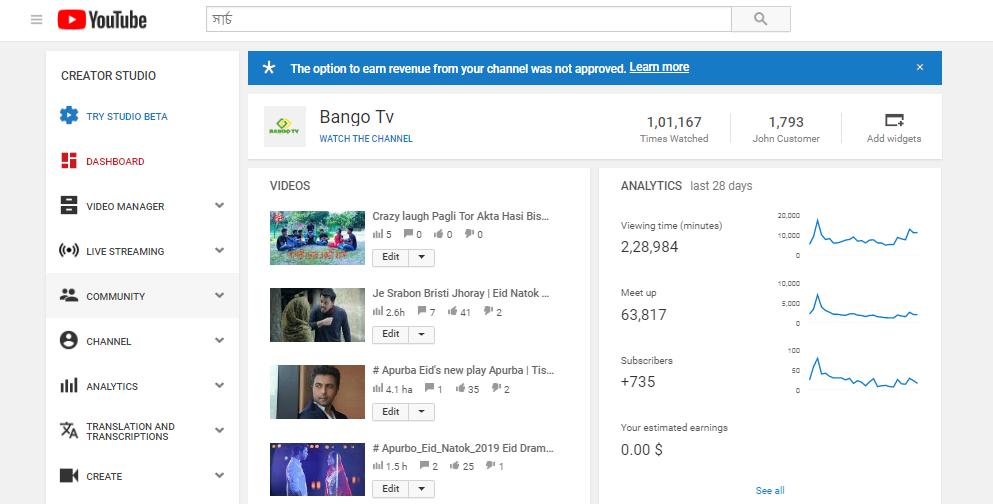Image resolution: width=993 pixels, height=504 pixels.
Task: Click the Add widgets icon
Action: tap(894, 120)
